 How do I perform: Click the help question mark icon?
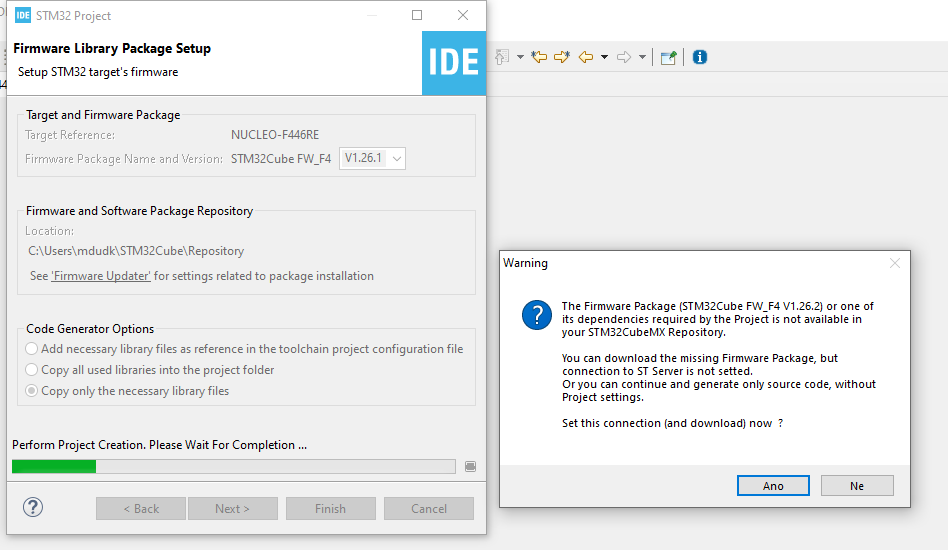[x=33, y=507]
